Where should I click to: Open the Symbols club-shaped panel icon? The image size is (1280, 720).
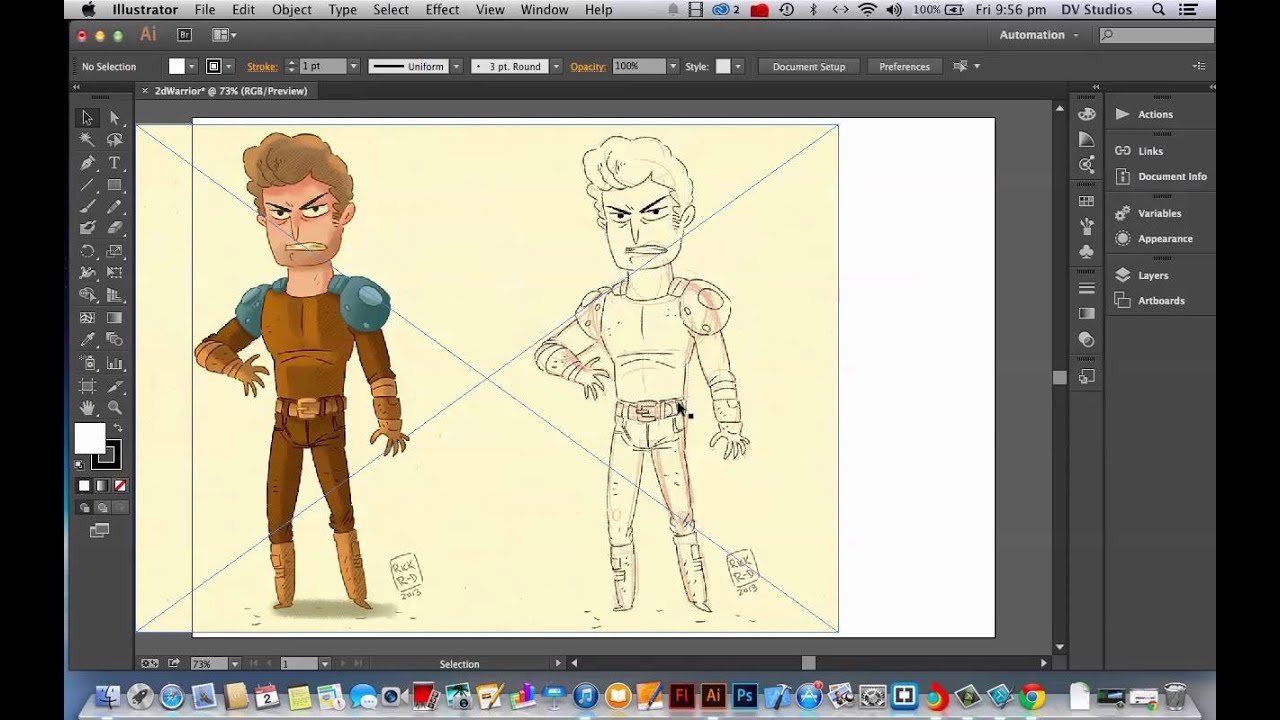[1087, 252]
